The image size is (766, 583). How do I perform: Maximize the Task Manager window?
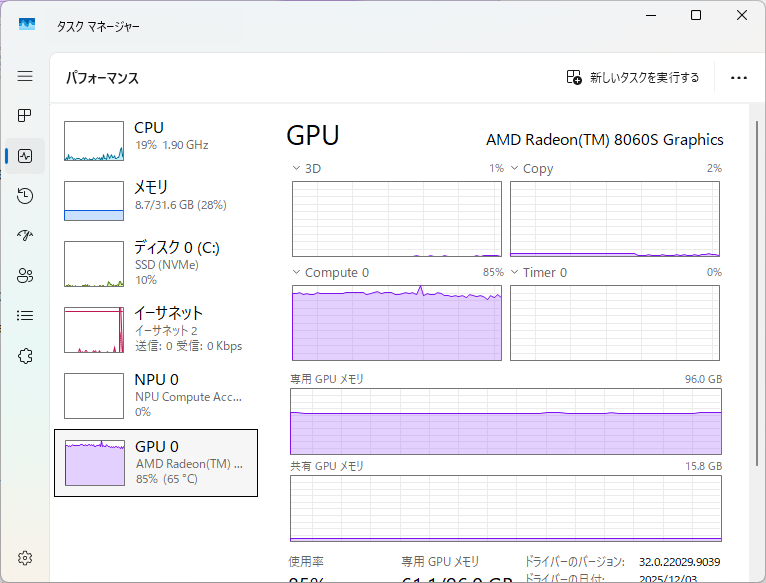click(696, 15)
